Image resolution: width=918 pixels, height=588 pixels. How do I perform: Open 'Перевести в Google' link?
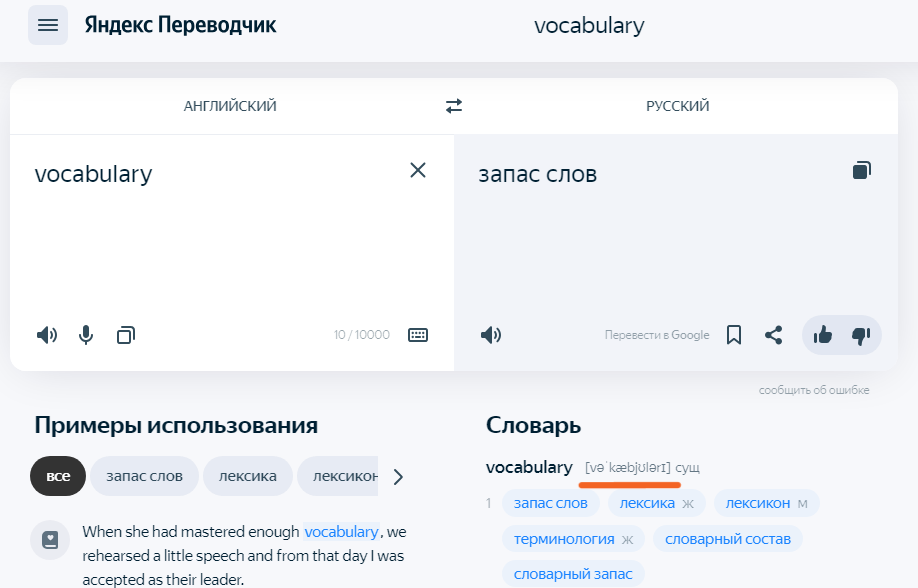click(657, 335)
